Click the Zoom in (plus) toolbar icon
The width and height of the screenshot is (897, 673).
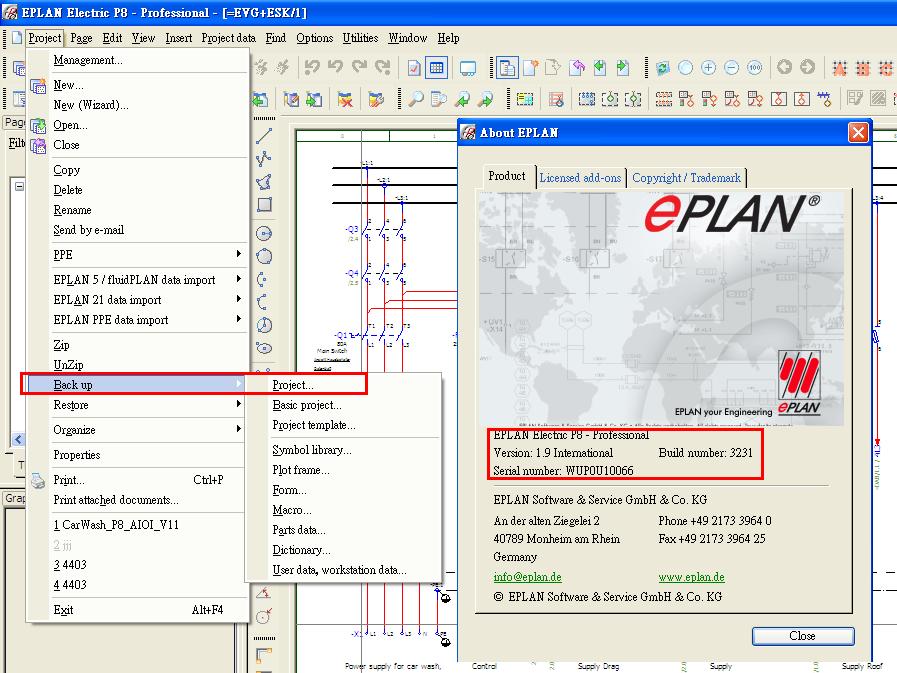pyautogui.click(x=708, y=68)
